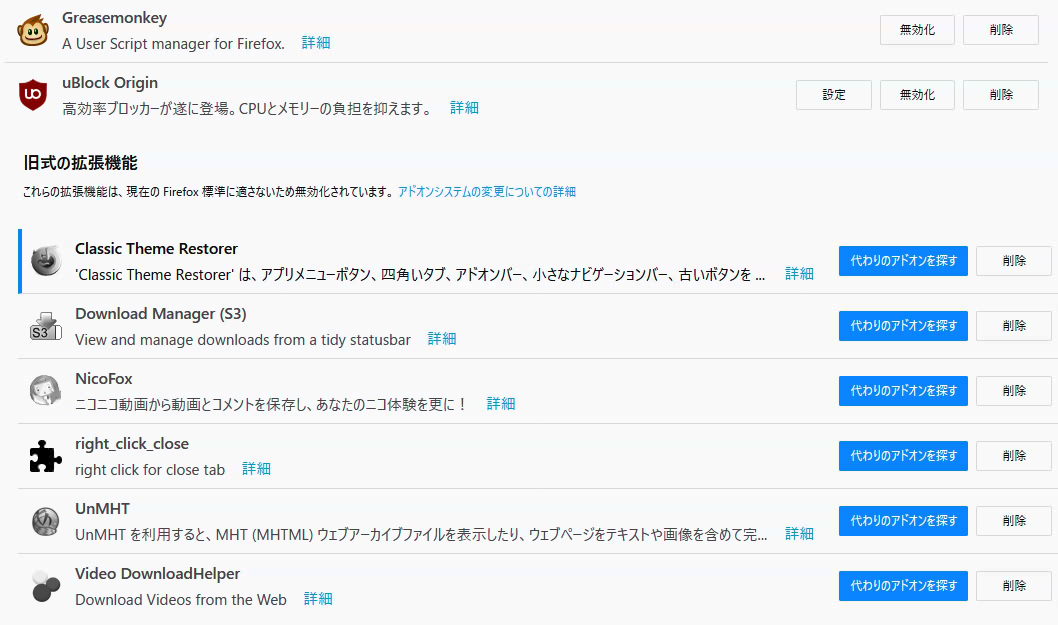Click description 'A User Script manager for Firefox.'
The height and width of the screenshot is (625, 1058).
tap(173, 44)
